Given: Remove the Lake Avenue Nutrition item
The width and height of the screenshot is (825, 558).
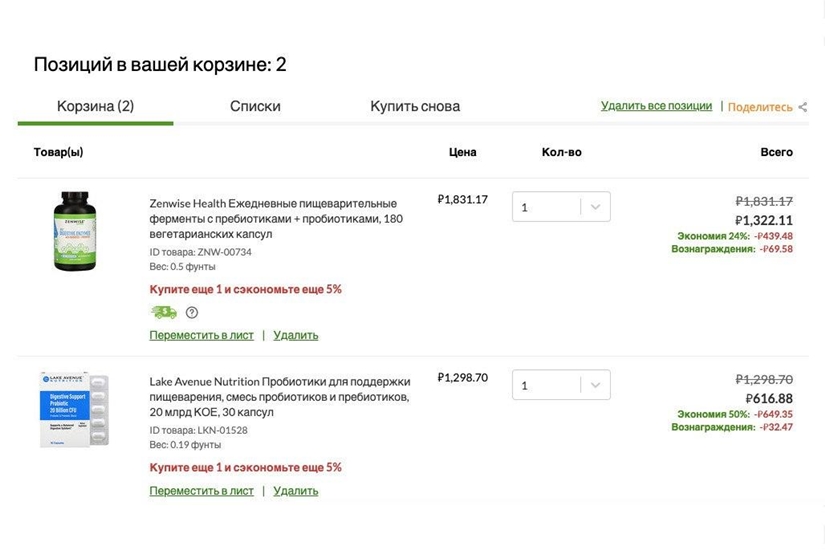Looking at the screenshot, I should pos(295,491).
